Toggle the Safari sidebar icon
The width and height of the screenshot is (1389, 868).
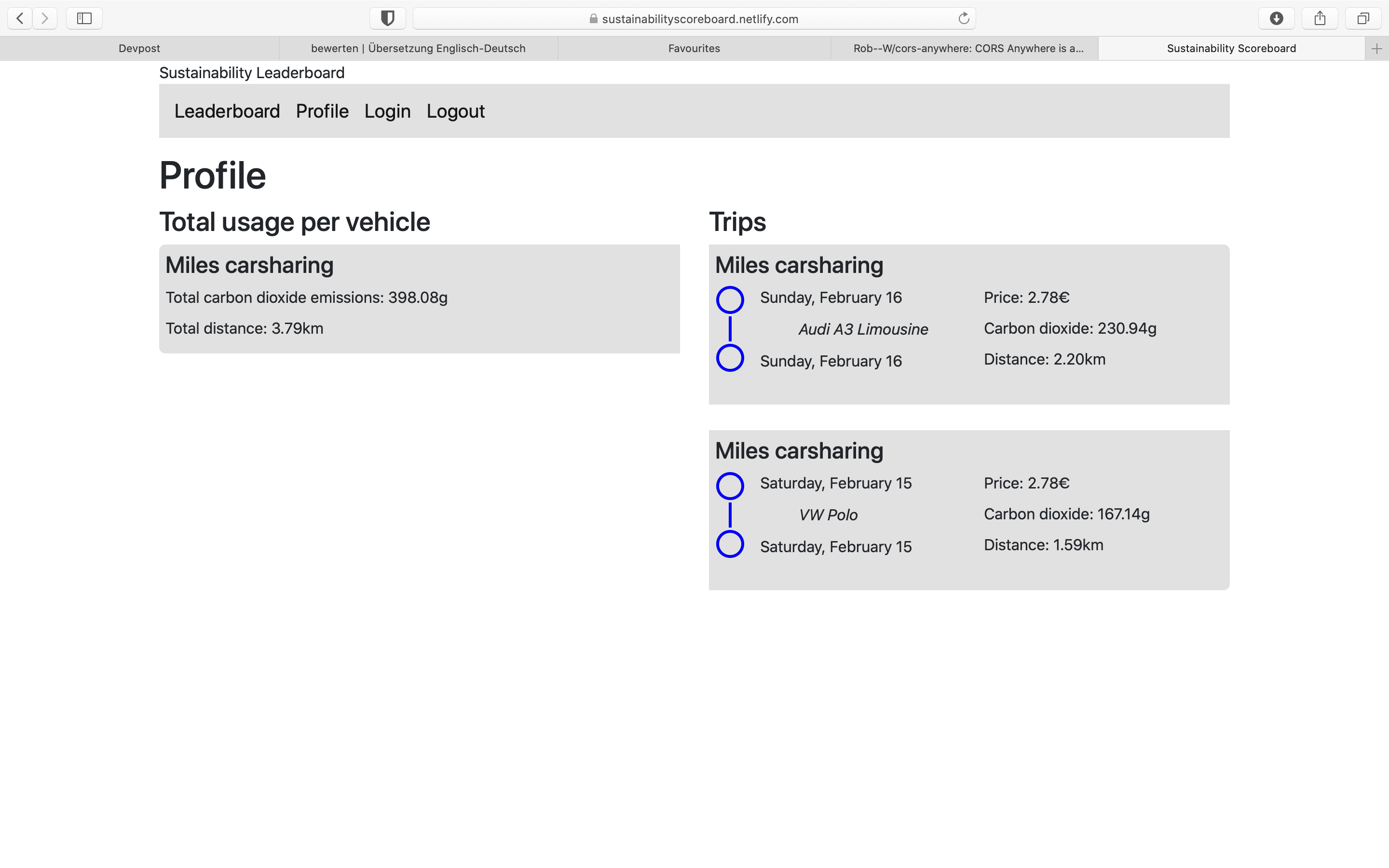tap(84, 18)
